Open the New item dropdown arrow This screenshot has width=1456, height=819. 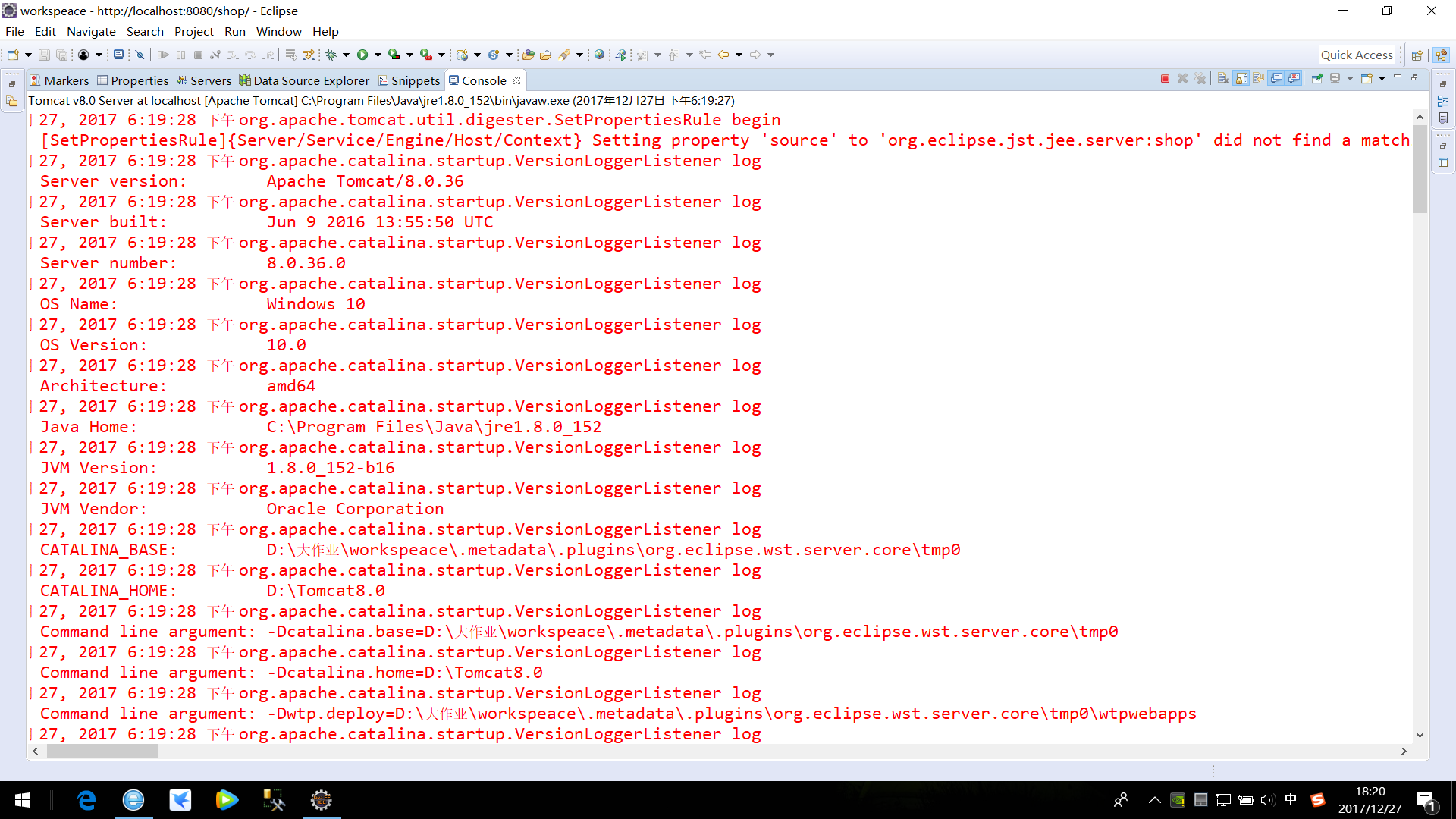(28, 55)
